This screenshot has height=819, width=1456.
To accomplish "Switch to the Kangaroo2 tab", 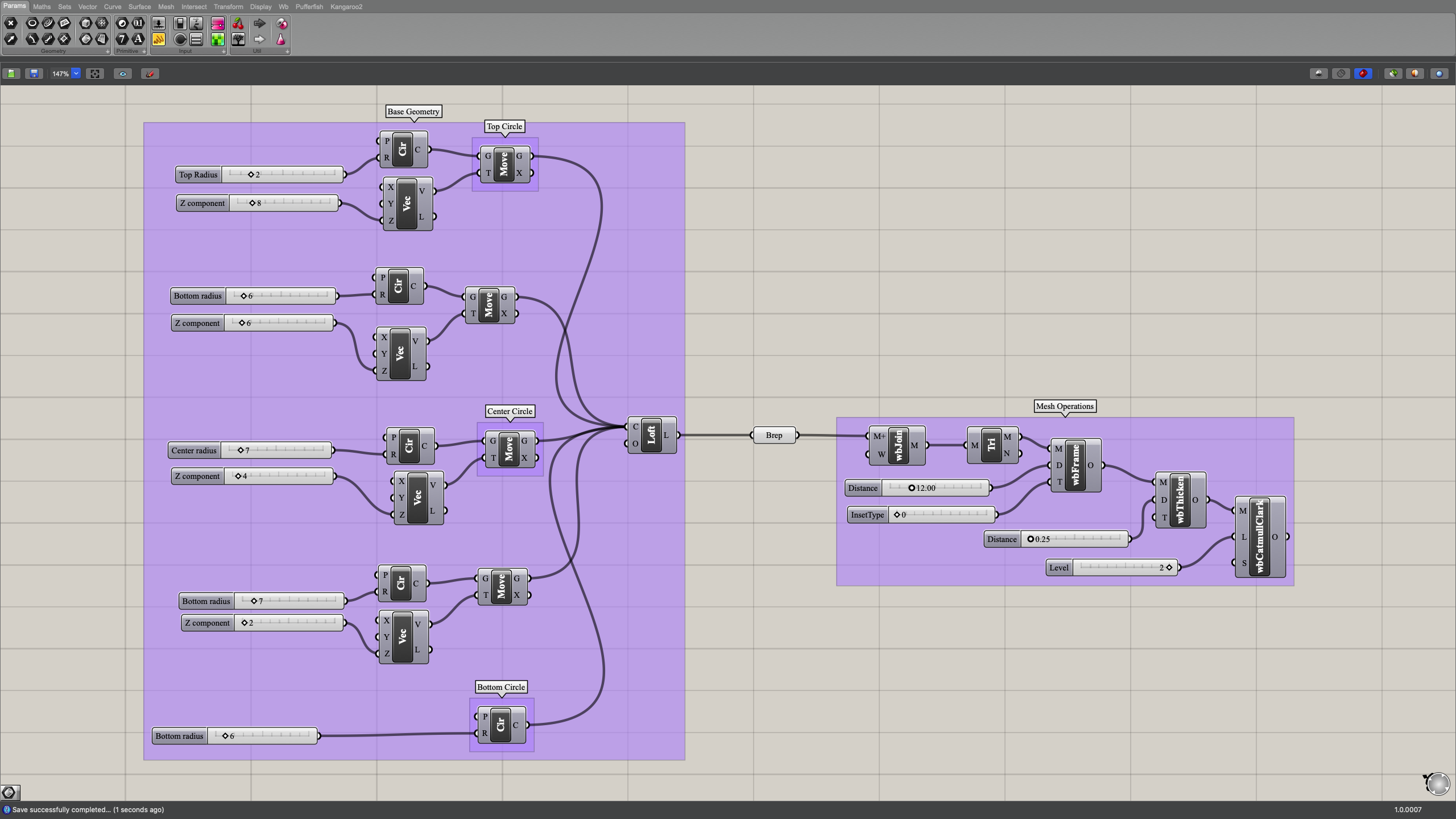I will [x=346, y=7].
